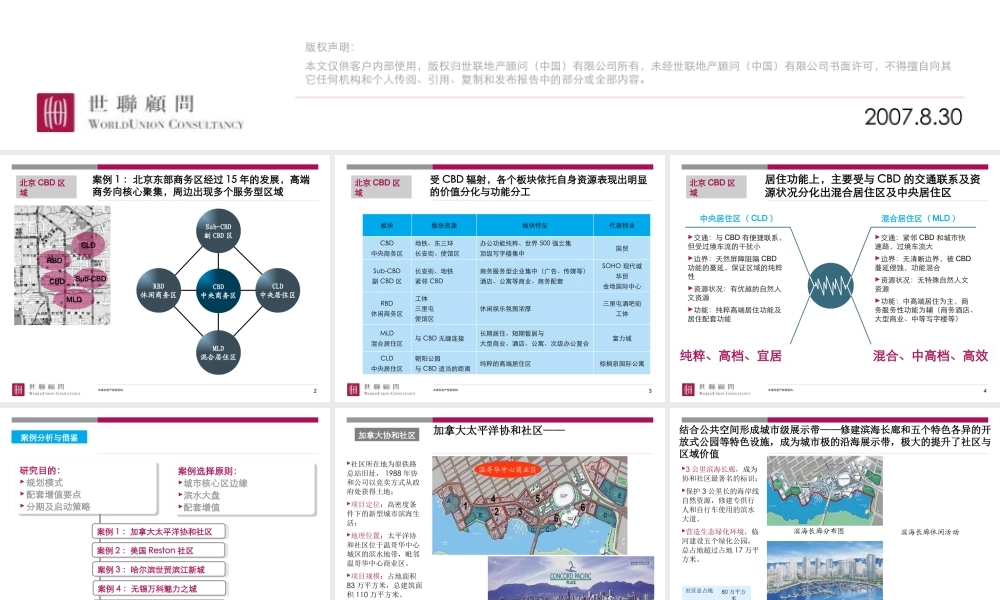Click the 受CBD辐射 slide title
This screenshot has width=1000, height=600.
[x=538, y=186]
